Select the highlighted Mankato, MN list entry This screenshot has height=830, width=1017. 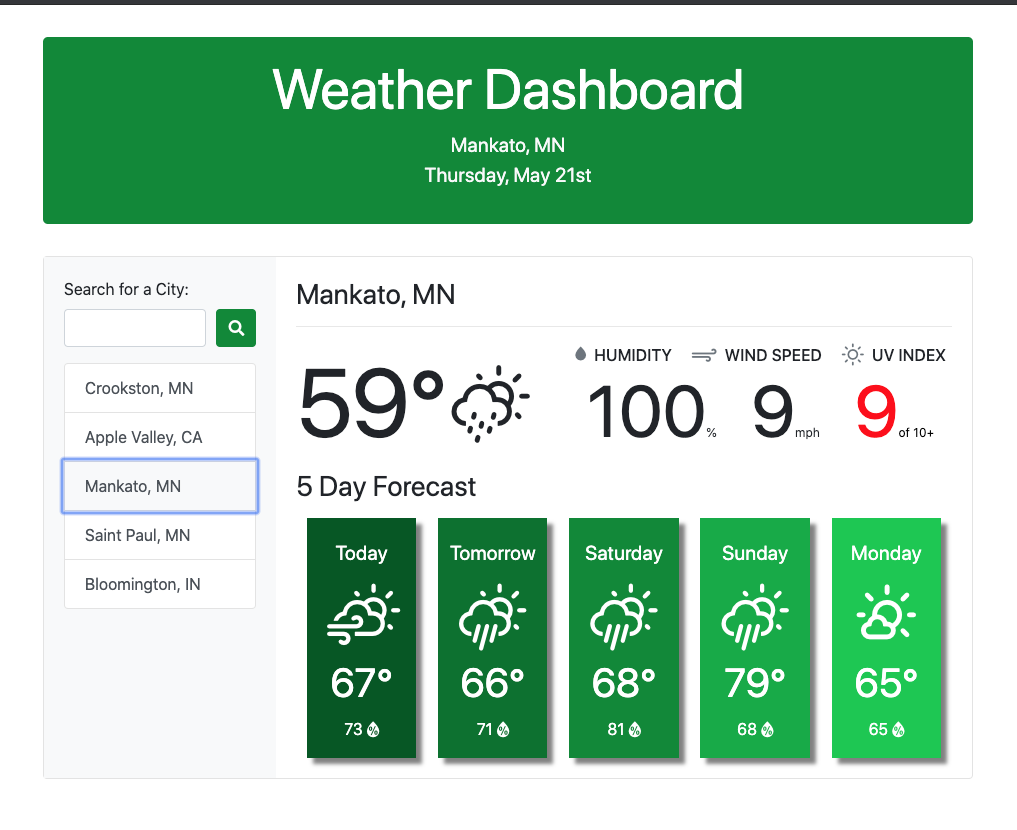point(159,486)
